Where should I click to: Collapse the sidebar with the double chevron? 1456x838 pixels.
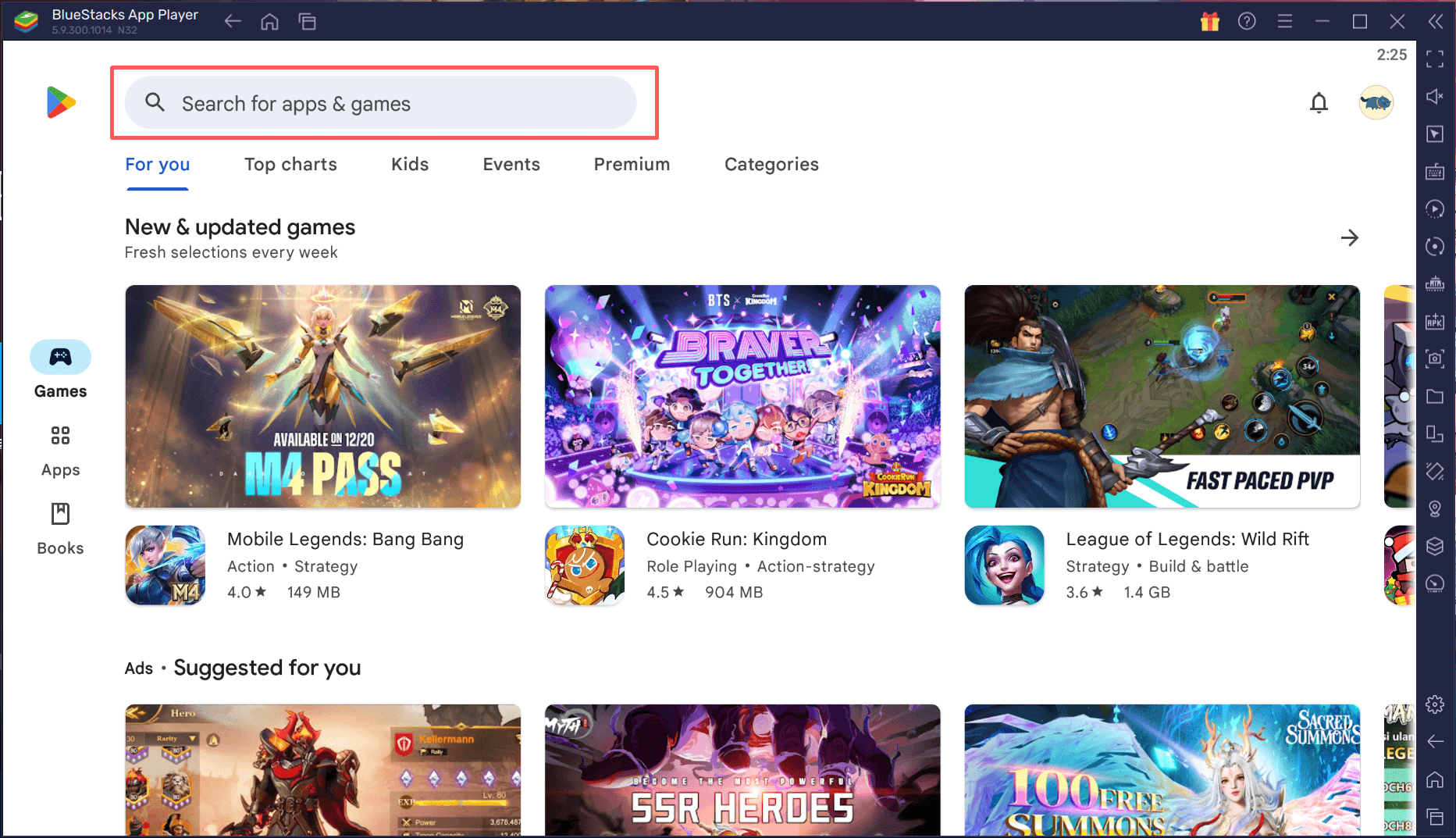(1435, 21)
